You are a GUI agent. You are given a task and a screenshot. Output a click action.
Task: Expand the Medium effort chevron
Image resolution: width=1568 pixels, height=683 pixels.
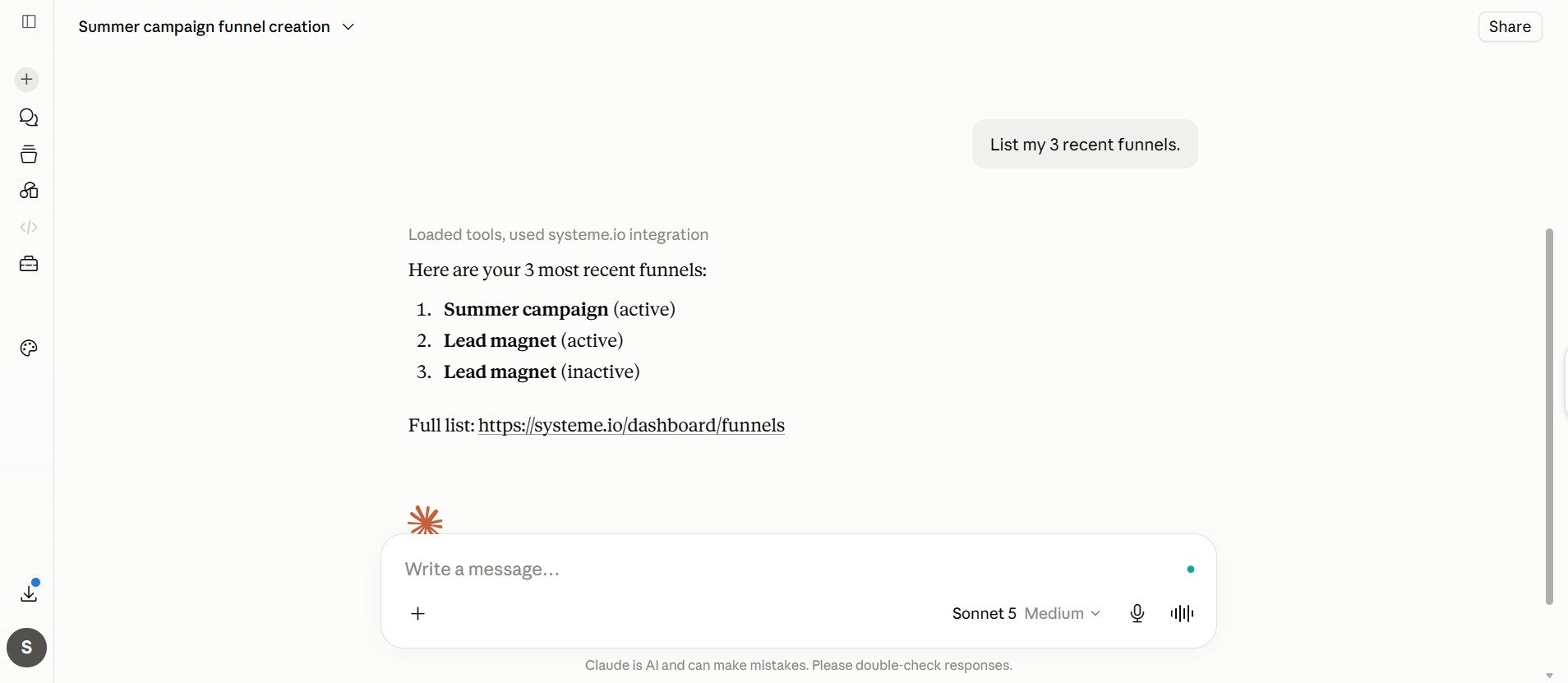coord(1063,614)
